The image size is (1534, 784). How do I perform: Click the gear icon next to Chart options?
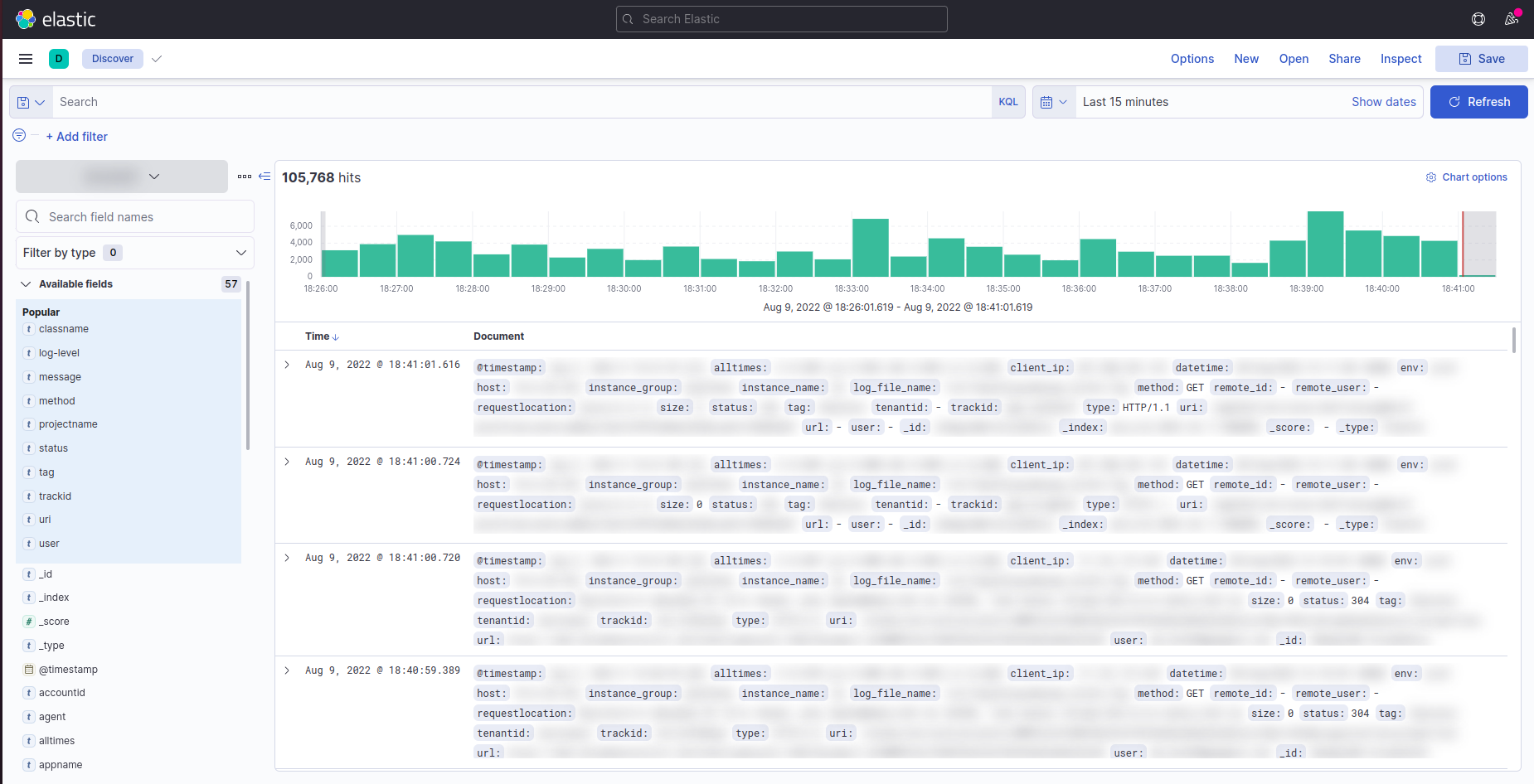1431,177
